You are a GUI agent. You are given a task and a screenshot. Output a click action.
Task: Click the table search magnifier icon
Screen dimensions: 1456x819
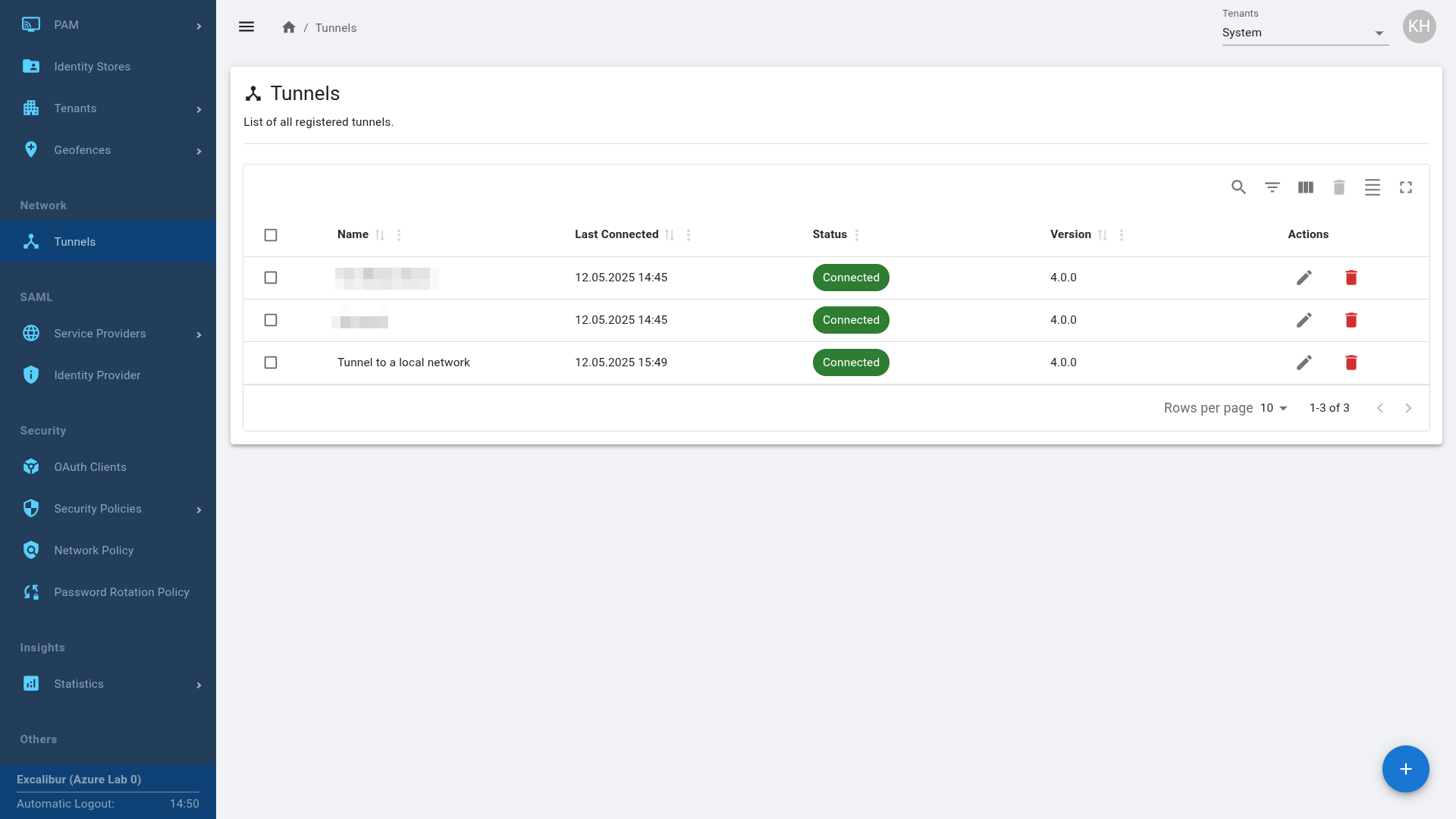(x=1238, y=187)
